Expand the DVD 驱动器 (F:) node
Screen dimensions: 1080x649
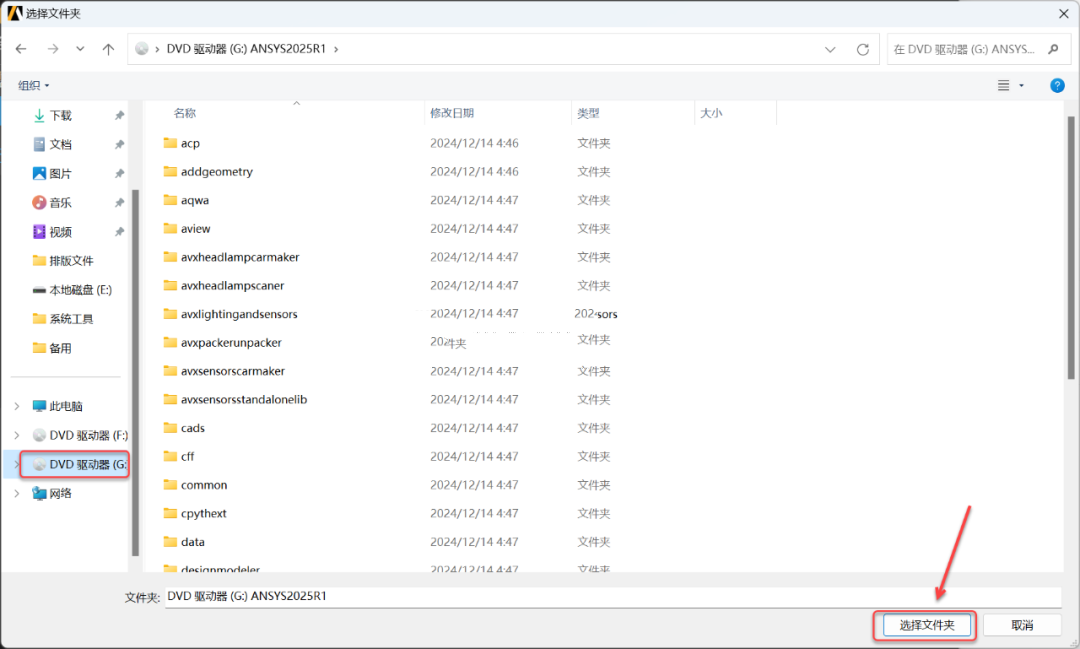17,435
